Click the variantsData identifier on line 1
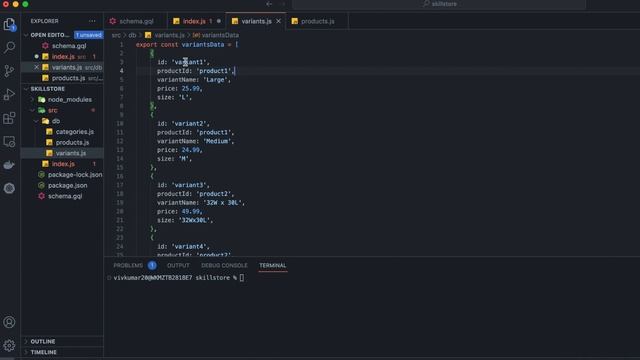The height and width of the screenshot is (360, 640). 202,44
